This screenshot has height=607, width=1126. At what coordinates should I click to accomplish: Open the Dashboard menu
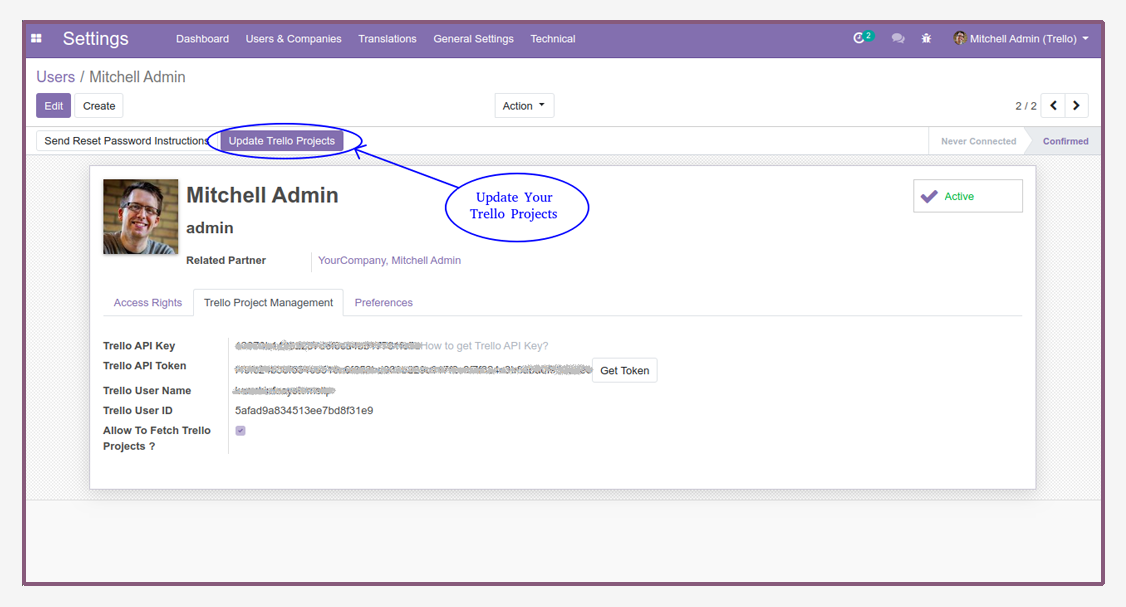coord(203,39)
